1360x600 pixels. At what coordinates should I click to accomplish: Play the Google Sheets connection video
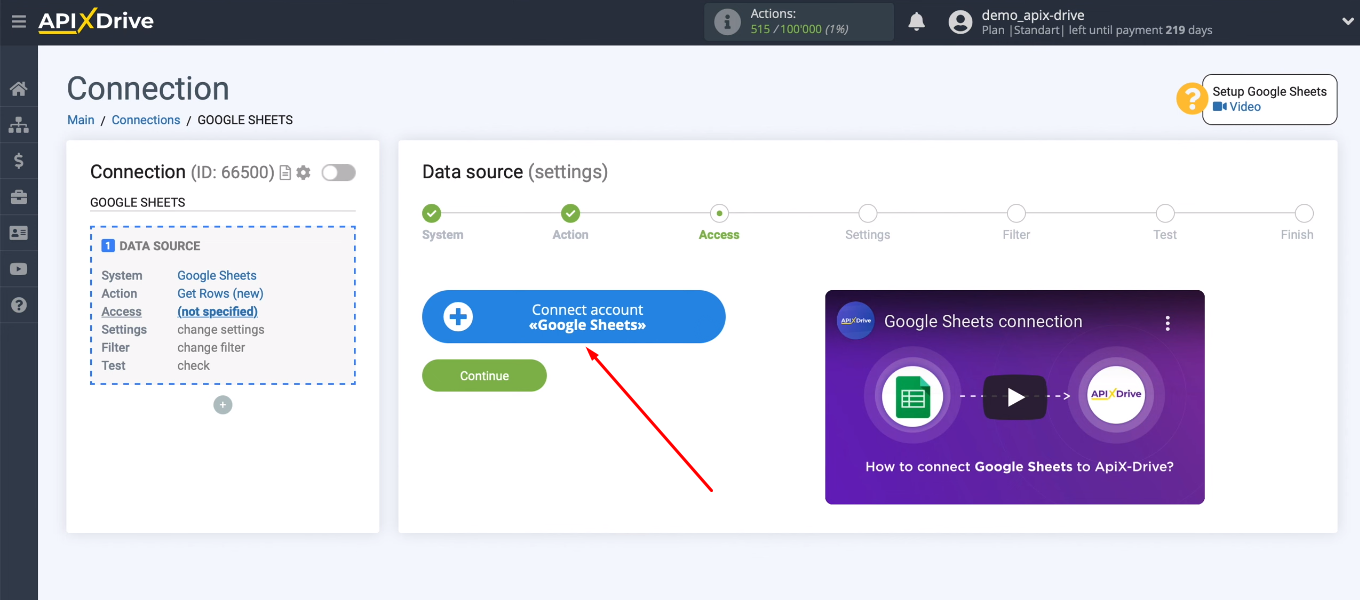(1015, 397)
